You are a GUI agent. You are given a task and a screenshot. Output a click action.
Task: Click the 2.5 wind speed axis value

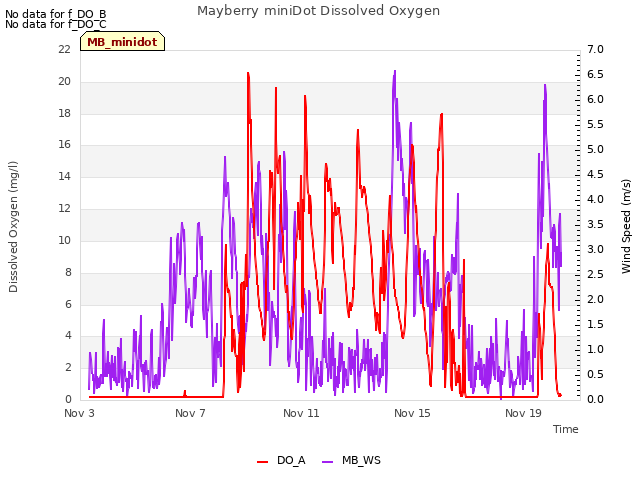595,274
